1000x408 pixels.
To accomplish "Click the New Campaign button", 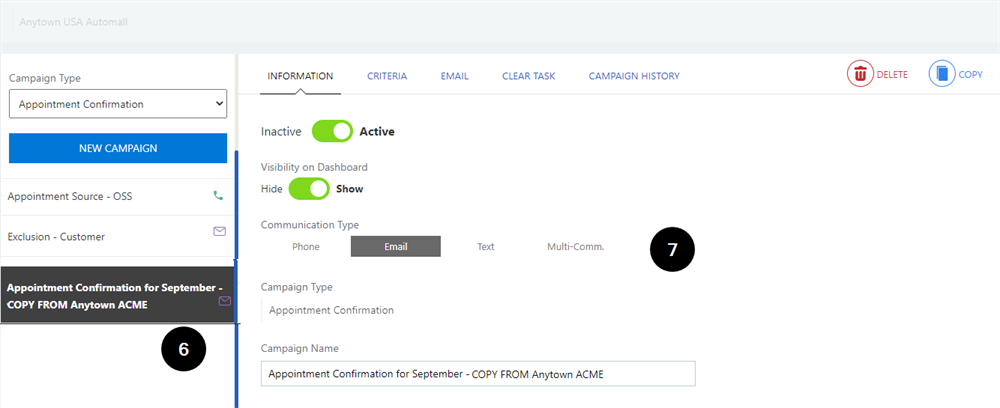I will 118,149.
